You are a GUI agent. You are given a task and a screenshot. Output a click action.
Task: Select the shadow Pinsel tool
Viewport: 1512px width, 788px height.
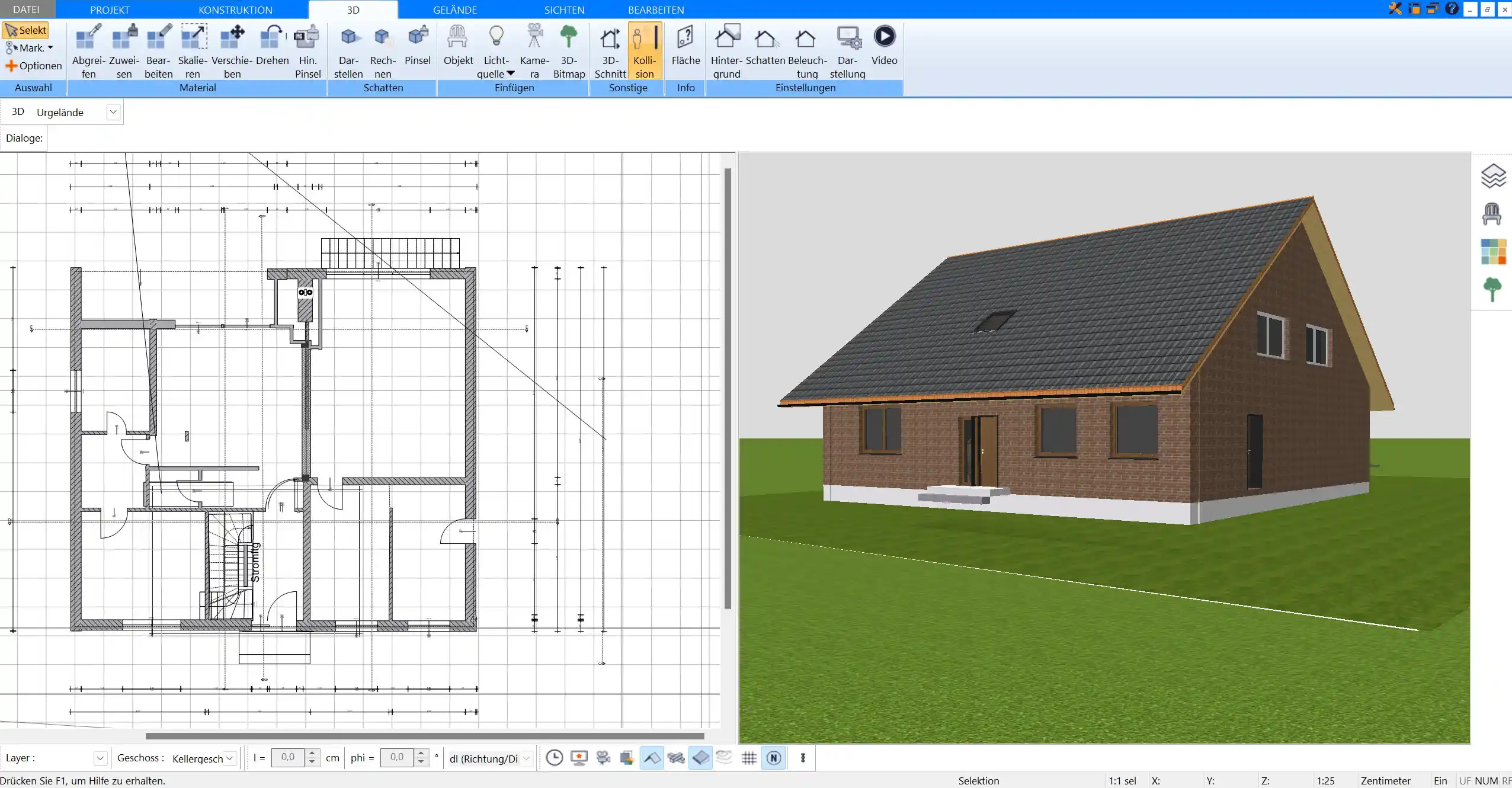[418, 45]
